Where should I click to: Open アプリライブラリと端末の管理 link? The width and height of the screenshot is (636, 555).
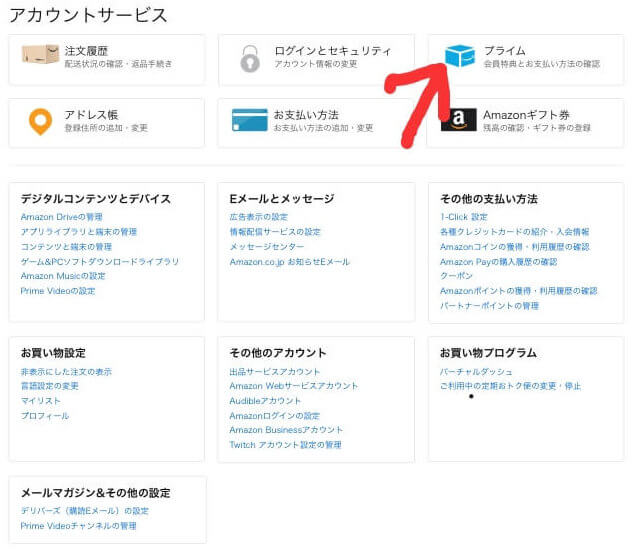79,232
